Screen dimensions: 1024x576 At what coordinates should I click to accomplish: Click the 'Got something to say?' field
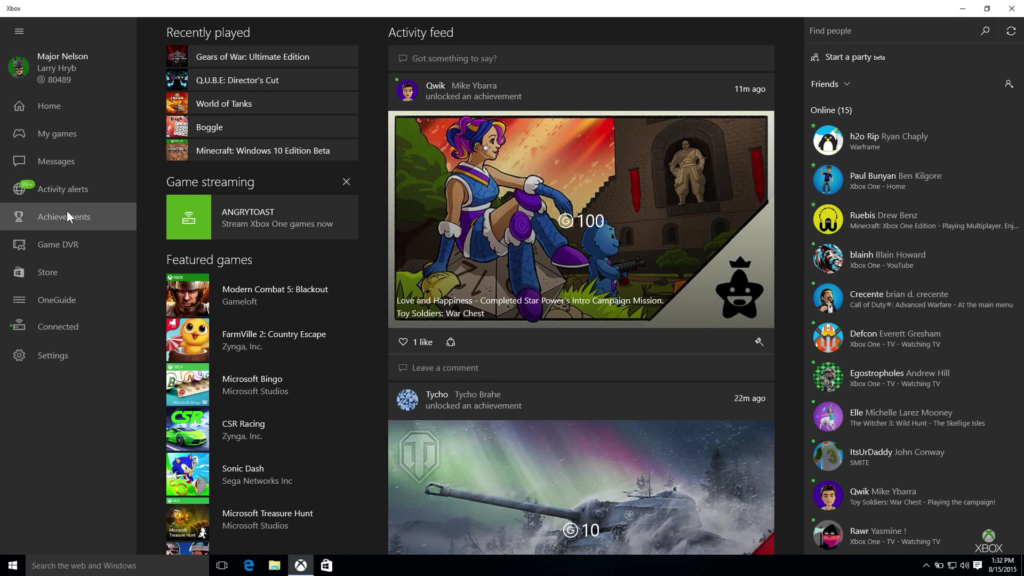pos(580,59)
